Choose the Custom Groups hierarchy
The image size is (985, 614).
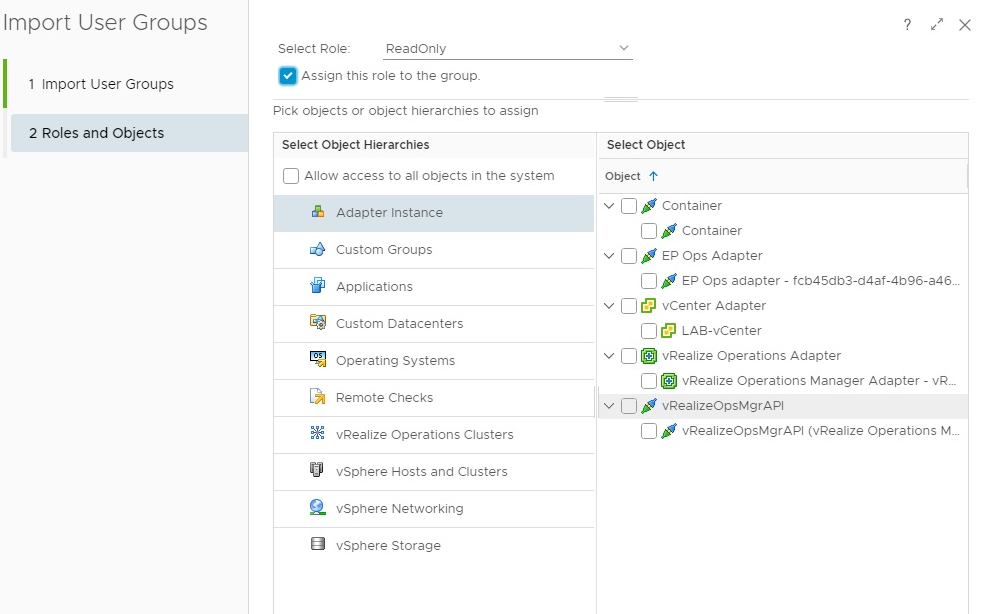433,250
